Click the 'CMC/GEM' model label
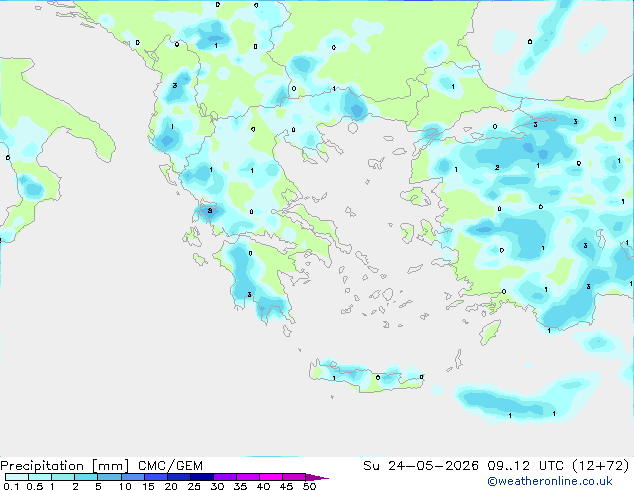The height and width of the screenshot is (490, 634). (170, 466)
